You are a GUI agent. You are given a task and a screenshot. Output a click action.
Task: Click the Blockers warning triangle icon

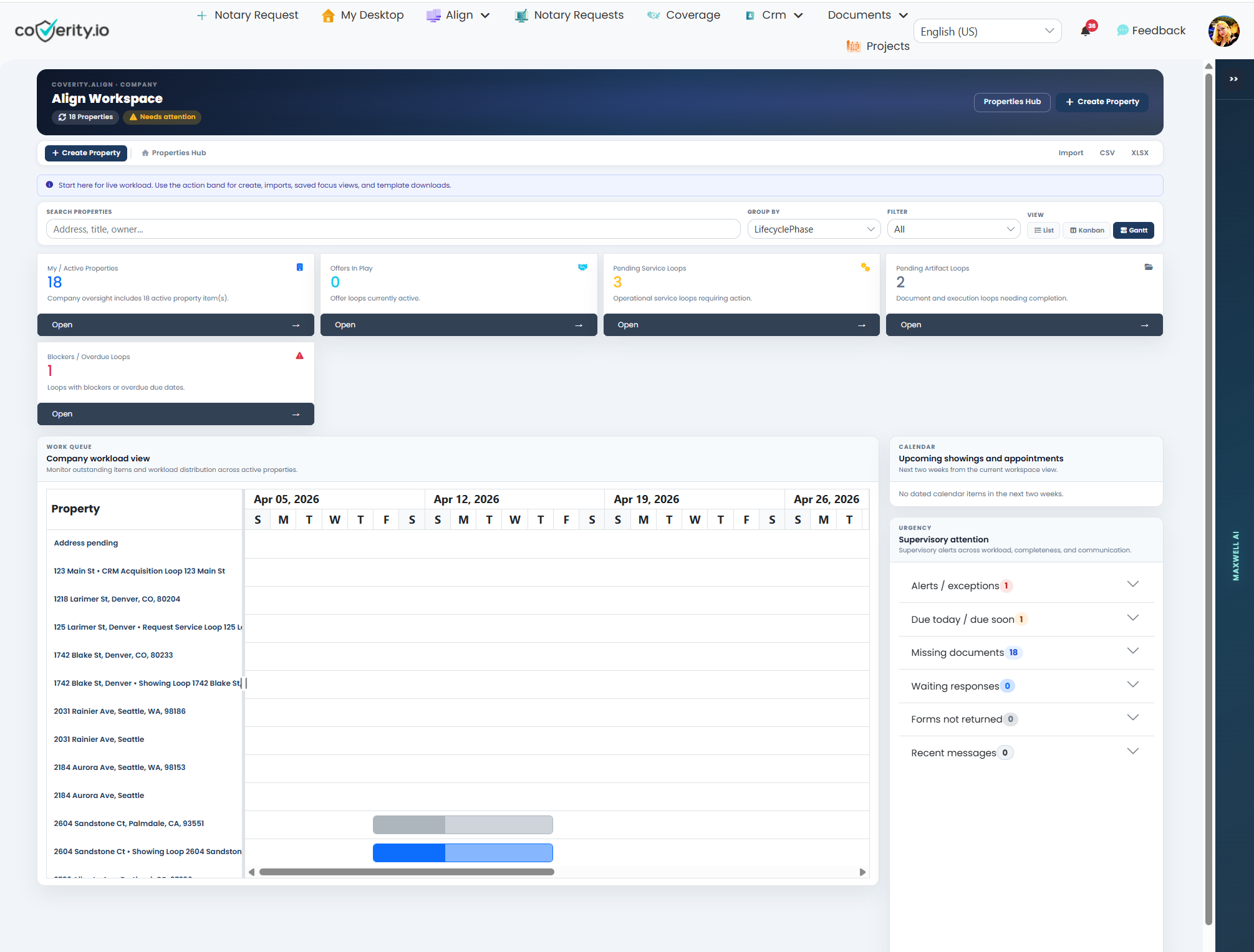click(x=299, y=356)
